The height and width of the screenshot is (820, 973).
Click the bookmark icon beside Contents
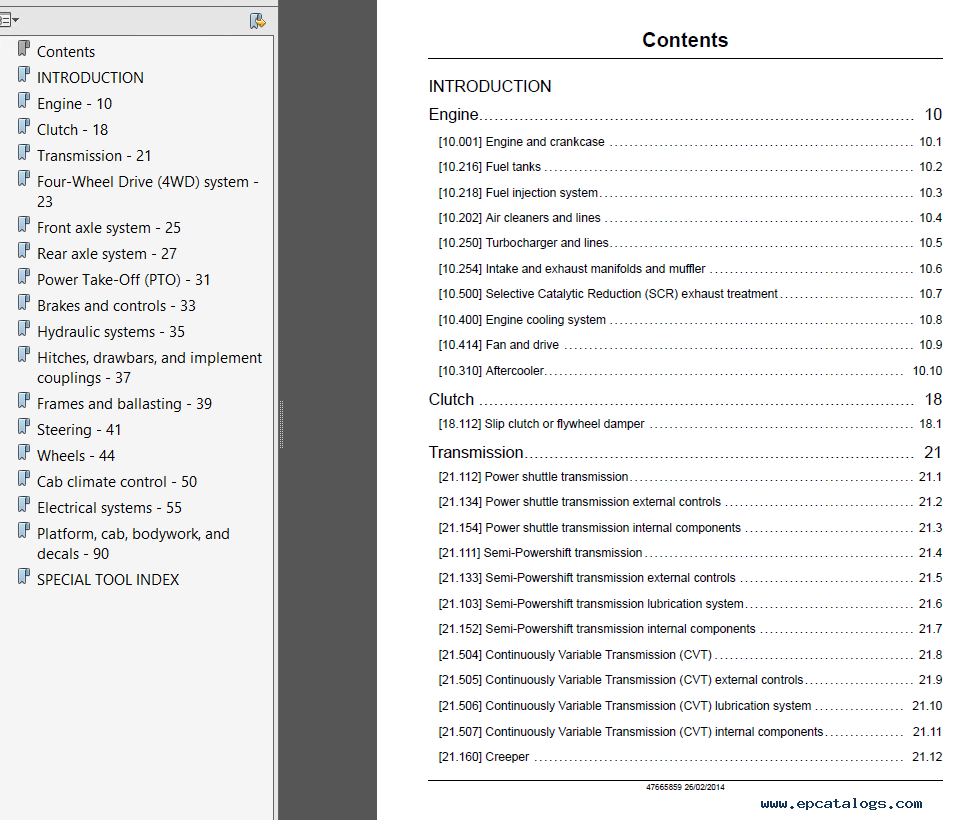tap(24, 48)
